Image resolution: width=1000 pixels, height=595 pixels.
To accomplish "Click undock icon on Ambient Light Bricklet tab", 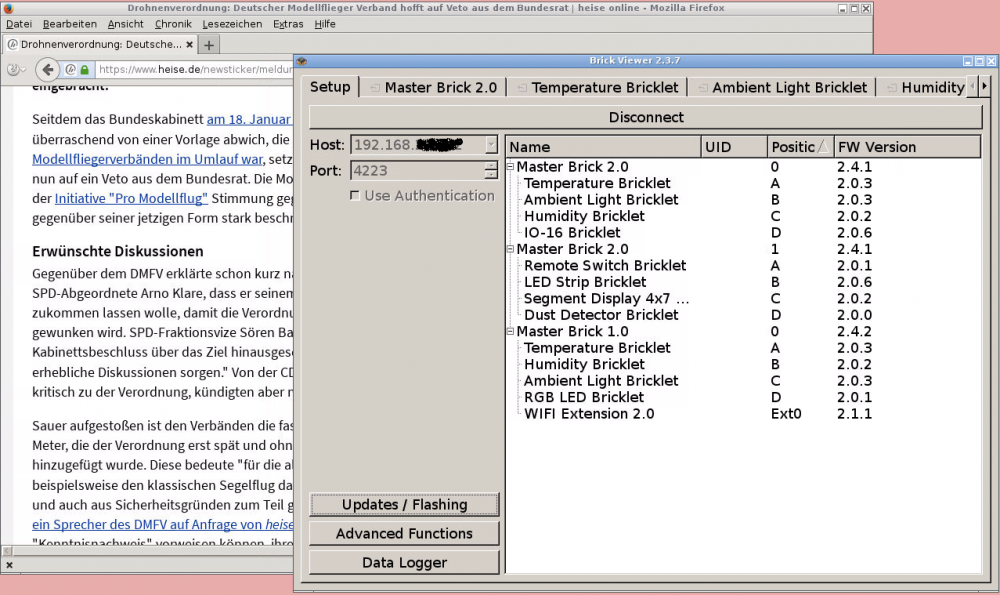I will [x=702, y=88].
